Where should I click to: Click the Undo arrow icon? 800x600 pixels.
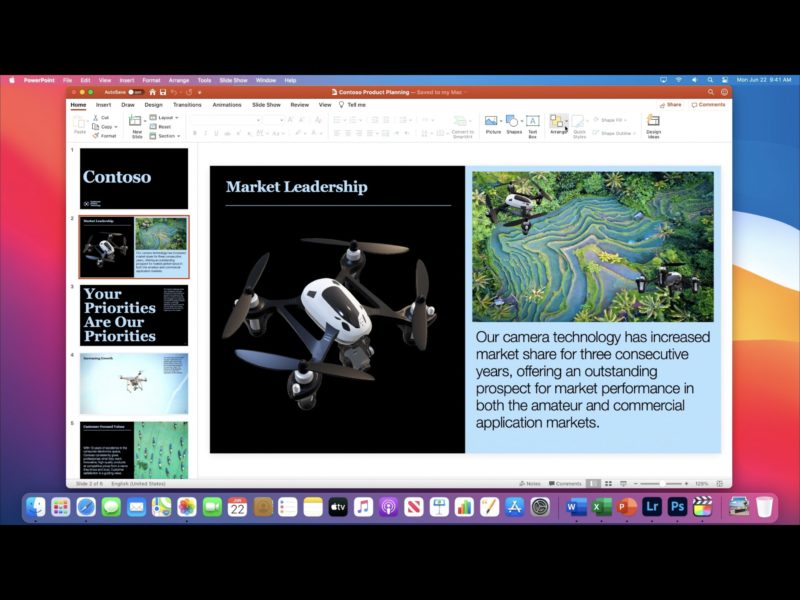[174, 92]
